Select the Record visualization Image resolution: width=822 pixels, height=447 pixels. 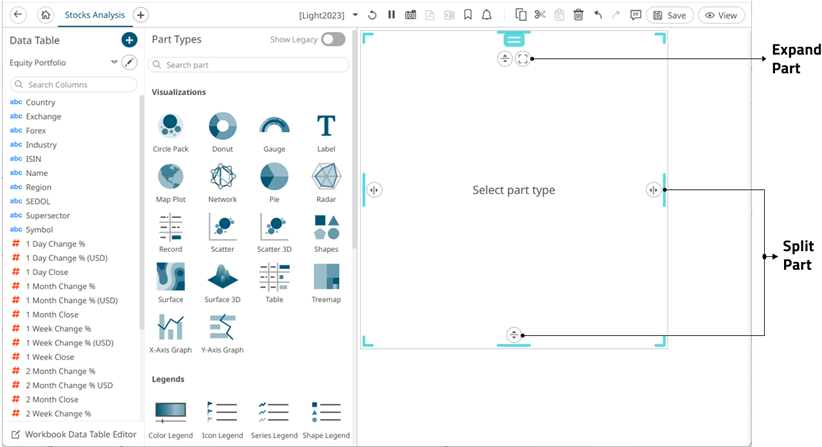click(170, 233)
